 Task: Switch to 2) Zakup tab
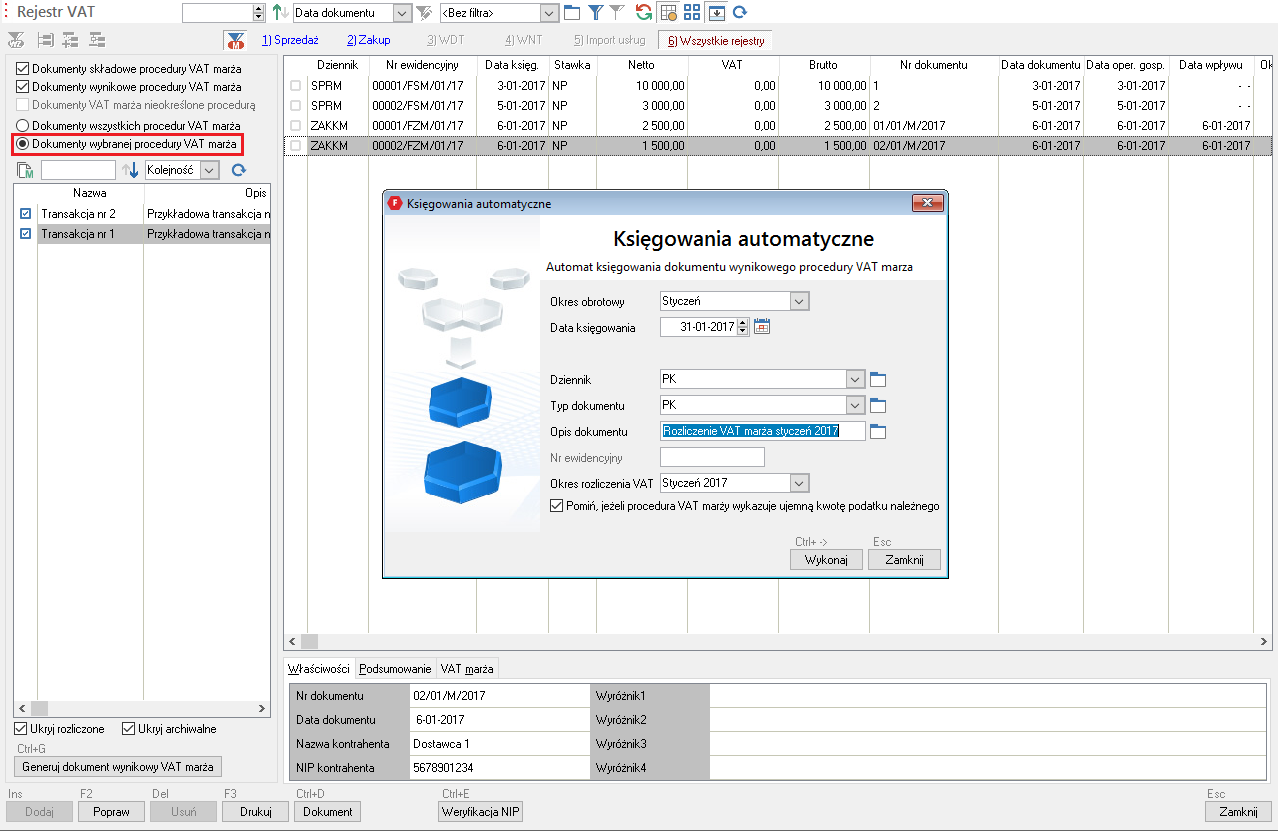[369, 40]
